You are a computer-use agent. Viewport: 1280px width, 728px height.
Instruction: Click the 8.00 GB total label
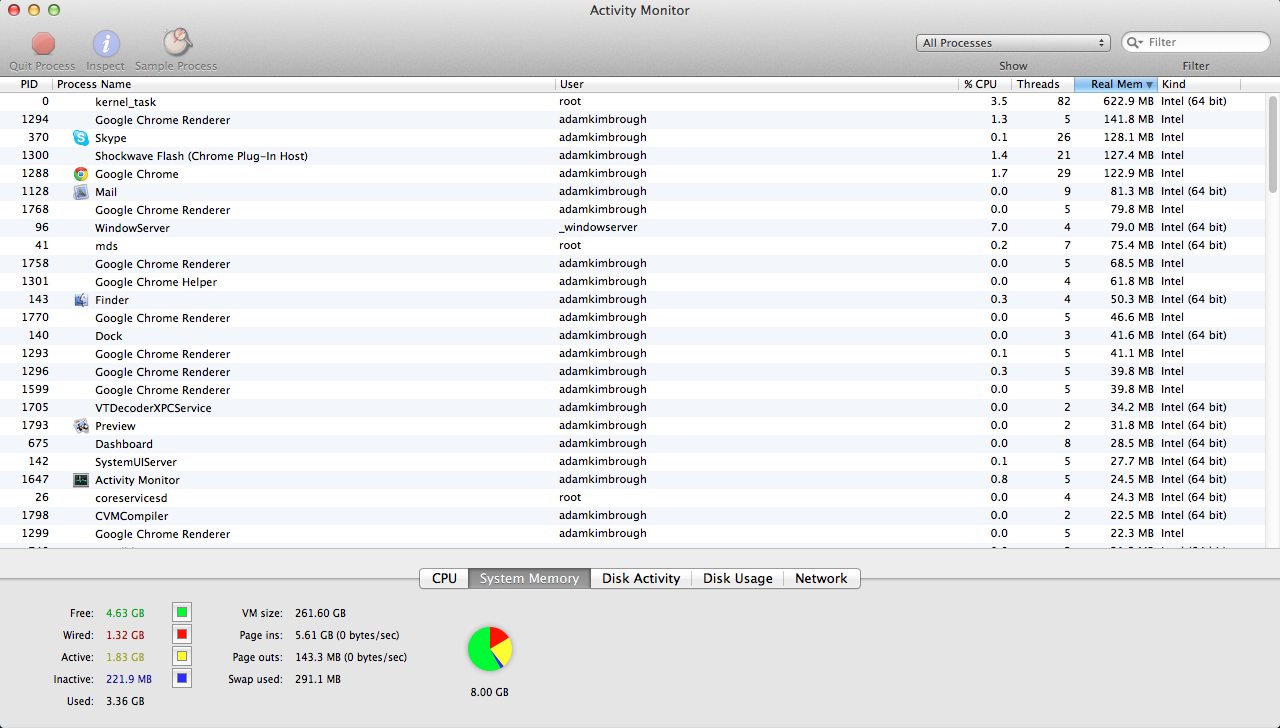[490, 692]
